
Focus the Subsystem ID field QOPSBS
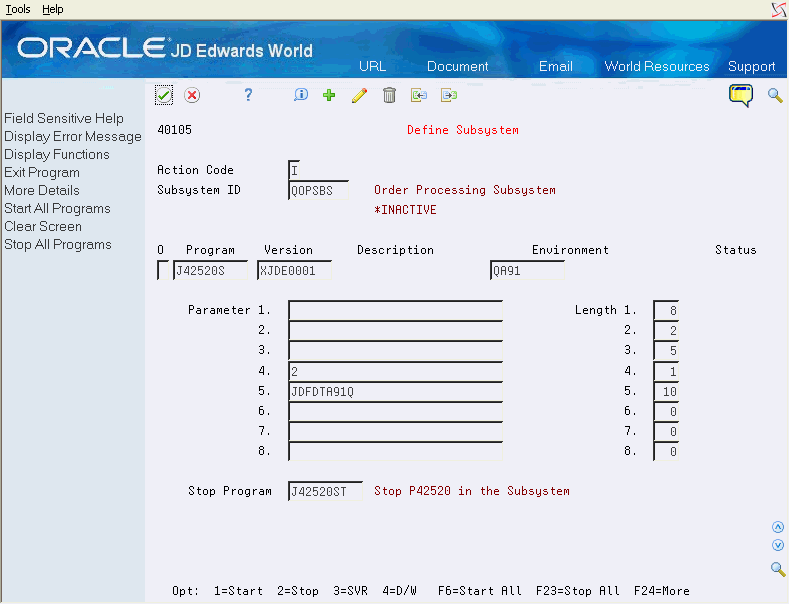click(x=318, y=191)
